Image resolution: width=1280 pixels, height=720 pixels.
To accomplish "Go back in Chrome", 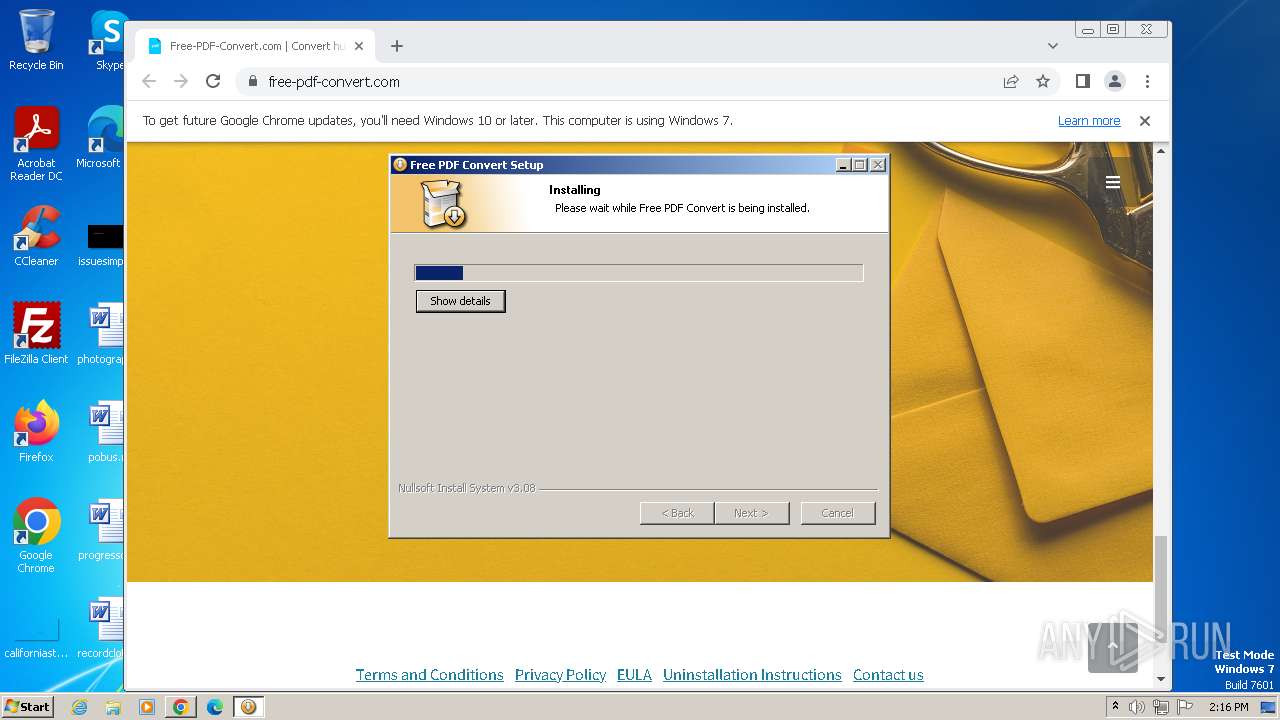I will 149,82.
